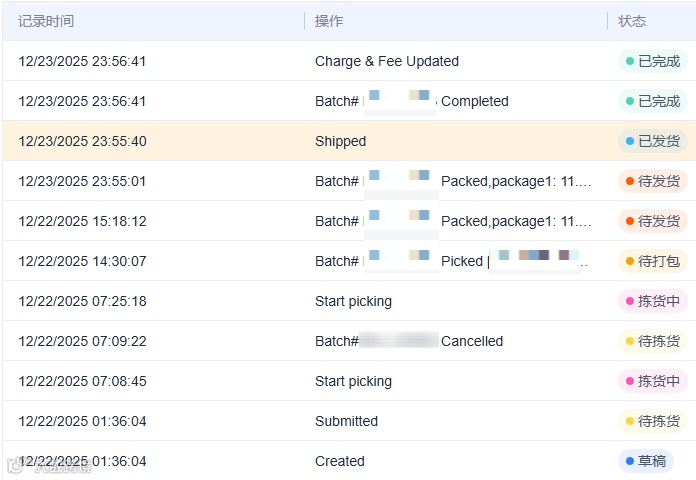This screenshot has height=480, width=696.
Task: Click 拣货中 badge in the 07:25:18 row
Action: [x=652, y=301]
